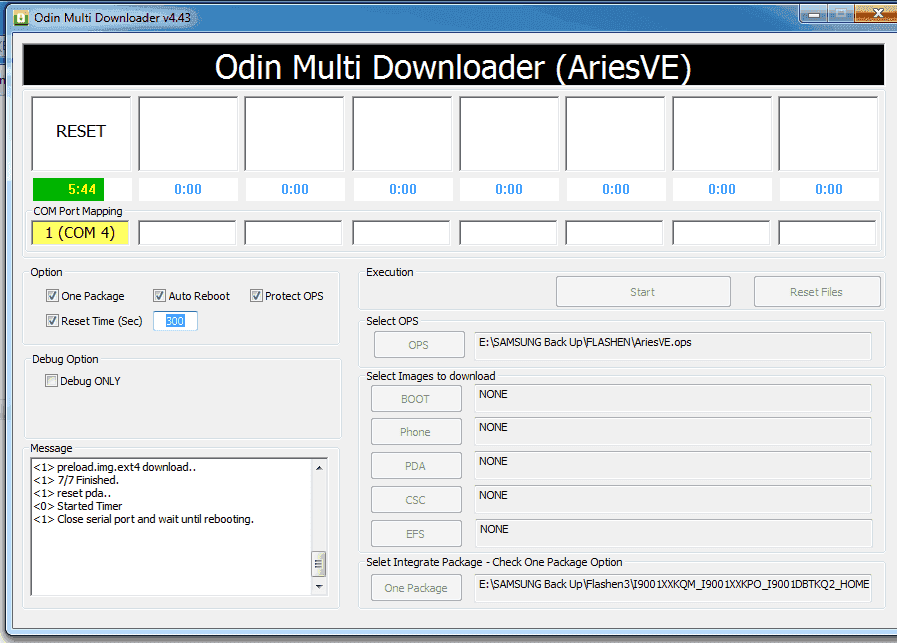The height and width of the screenshot is (643, 897).
Task: Click the OPS path field with AriesVE.ops
Action: (x=673, y=346)
